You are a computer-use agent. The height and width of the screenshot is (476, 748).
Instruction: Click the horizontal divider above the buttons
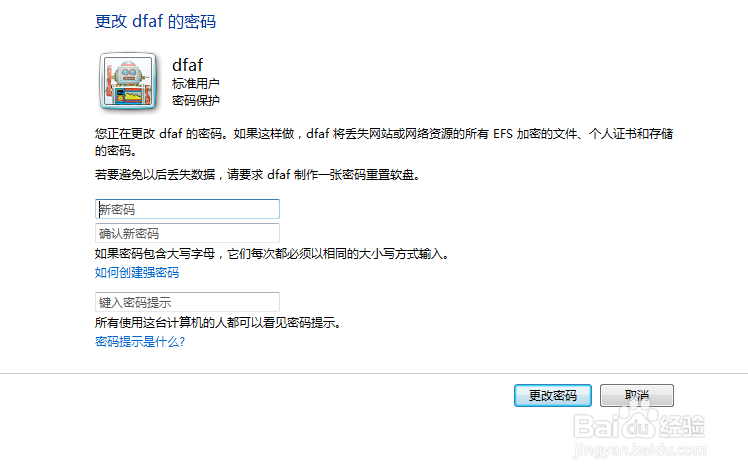coord(374,373)
